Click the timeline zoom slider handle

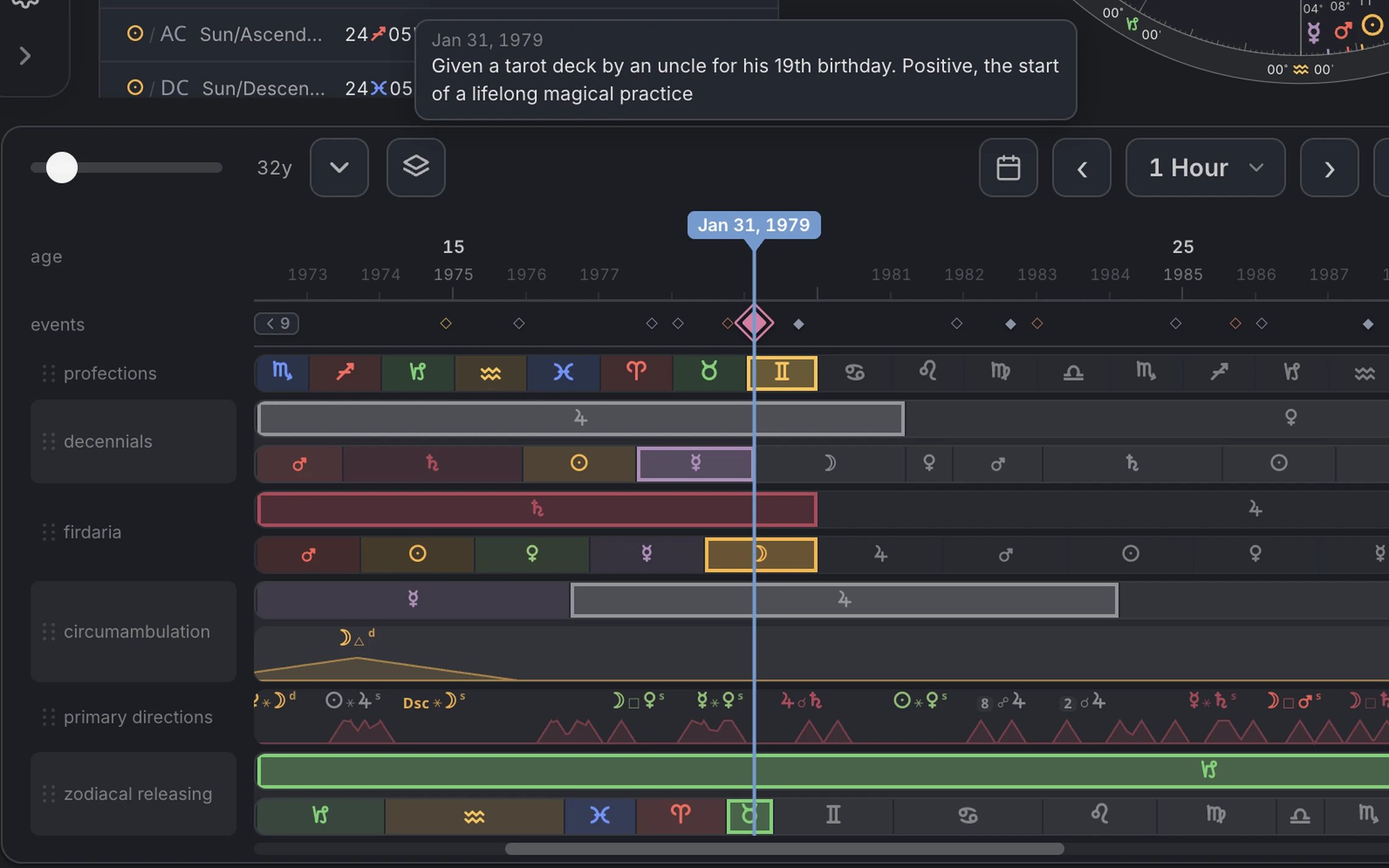click(x=62, y=167)
